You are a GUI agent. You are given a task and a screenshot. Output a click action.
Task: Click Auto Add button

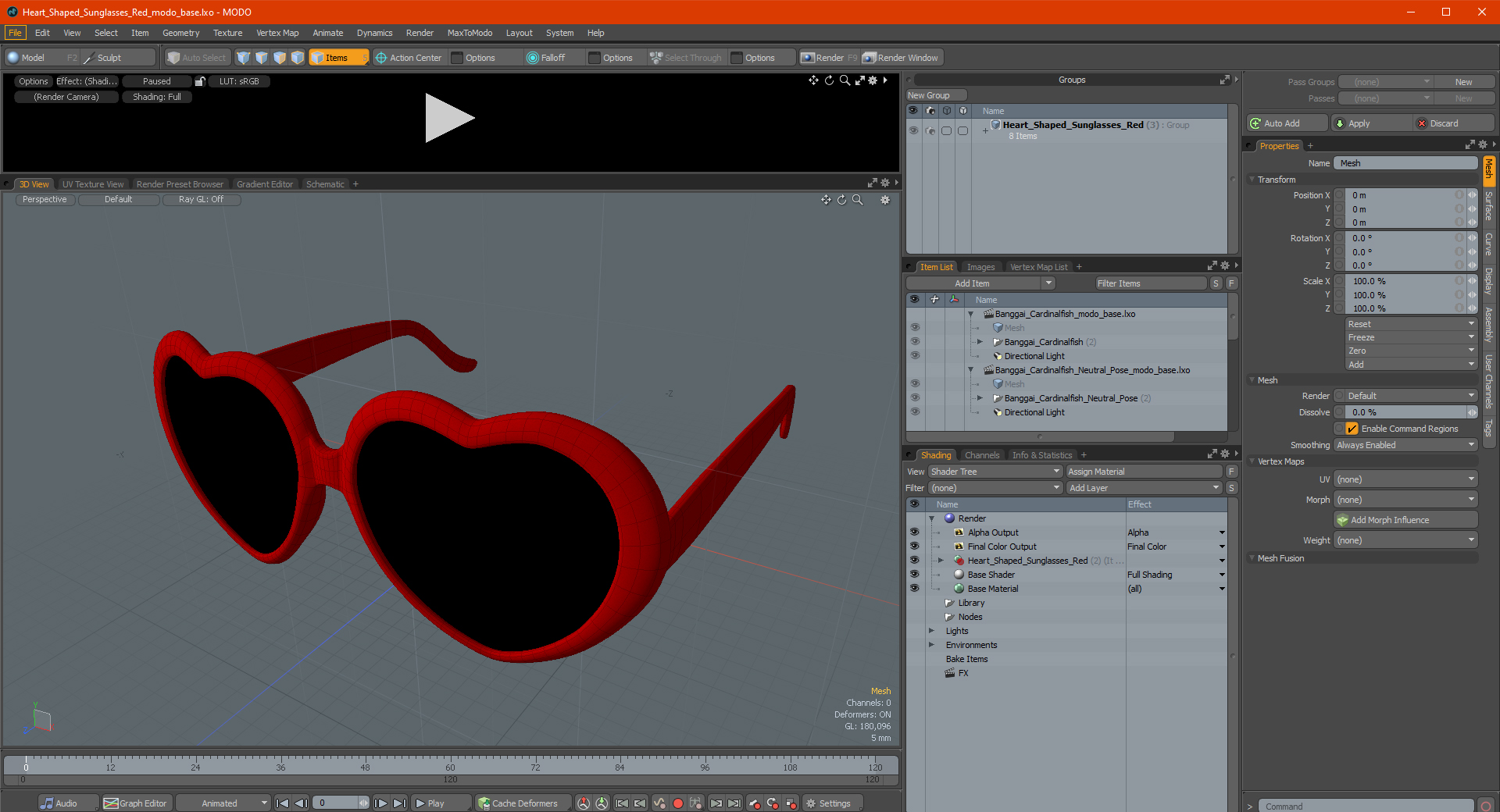[x=1287, y=123]
